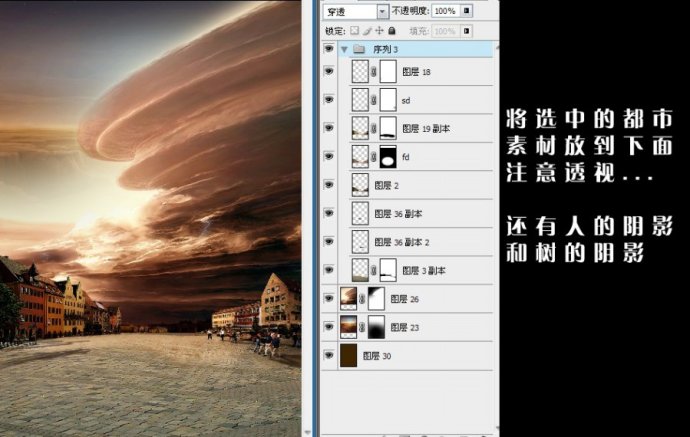Select sd layer mask thumbnail
The width and height of the screenshot is (690, 437).
tap(388, 100)
